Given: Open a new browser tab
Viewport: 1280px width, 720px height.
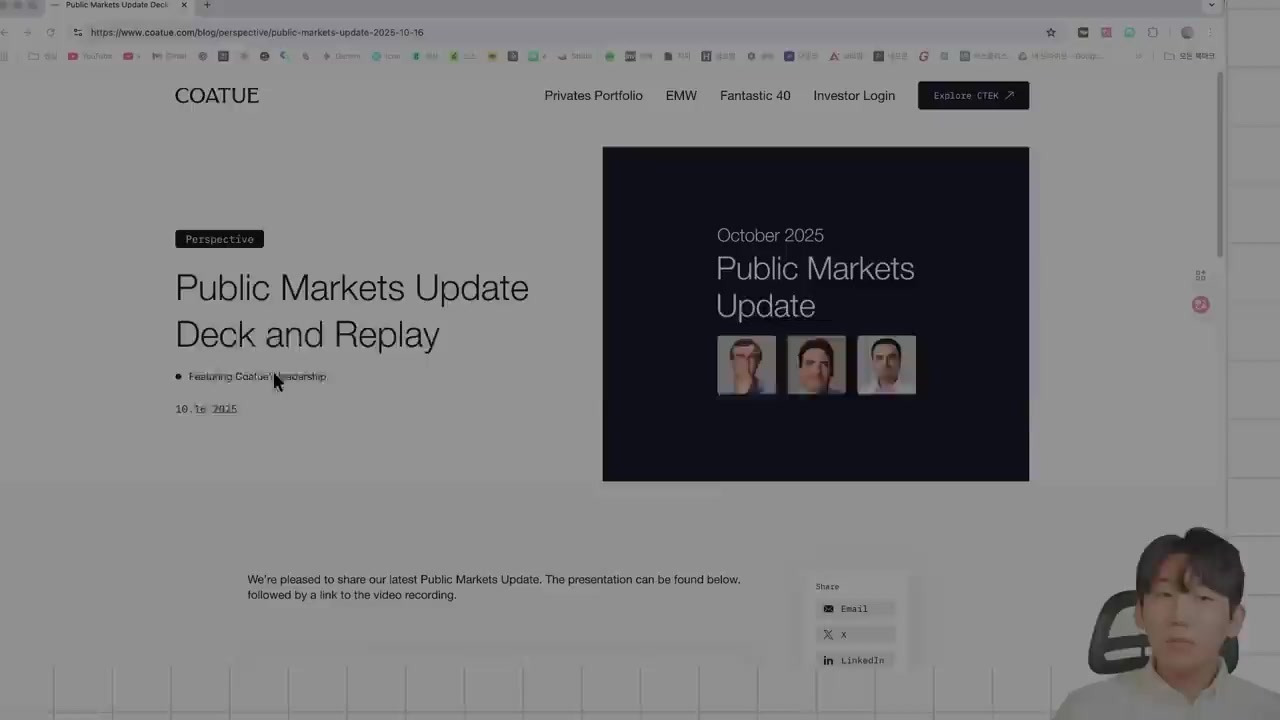Looking at the screenshot, I should [x=207, y=5].
